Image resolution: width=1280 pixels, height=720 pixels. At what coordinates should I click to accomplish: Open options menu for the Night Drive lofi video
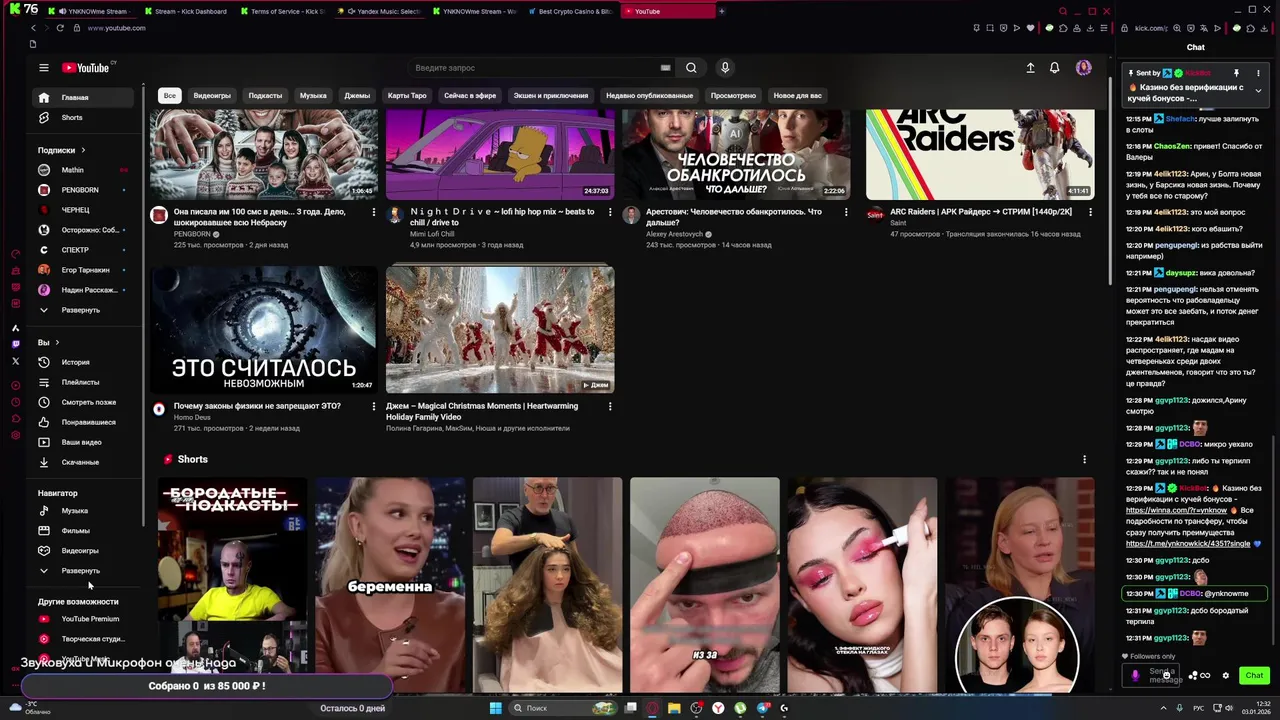(x=610, y=212)
